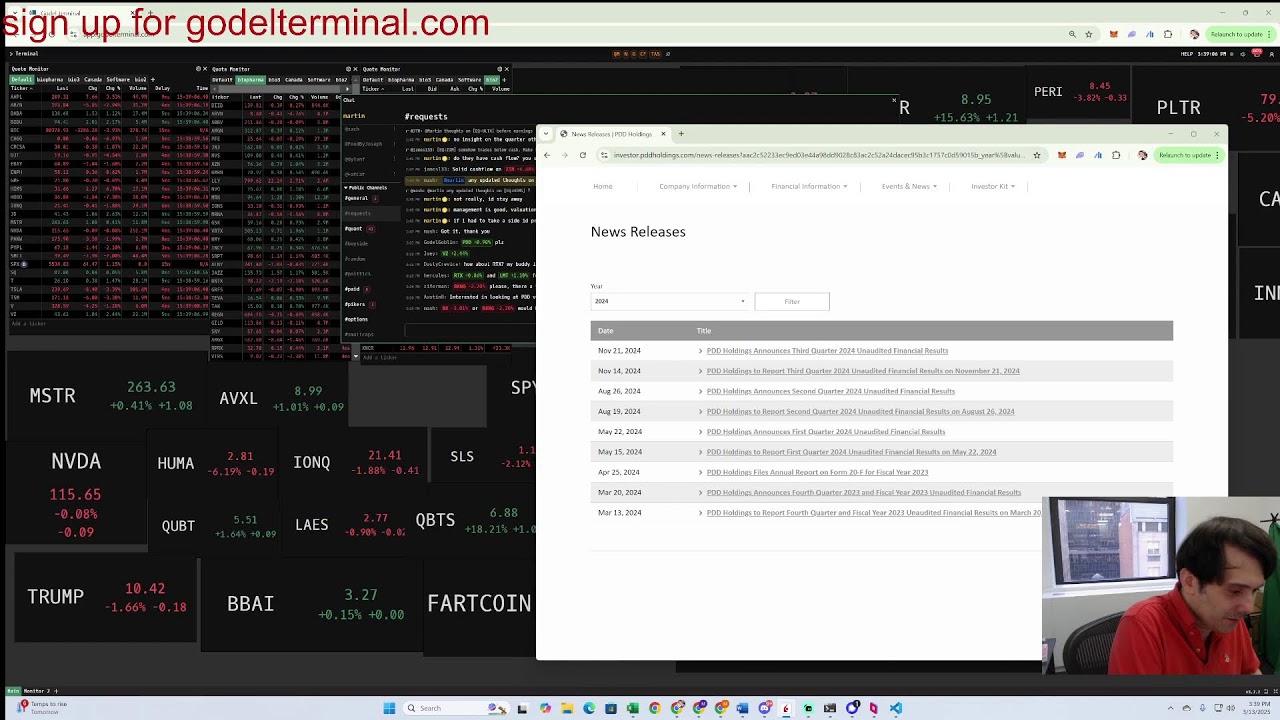Open the browser profile avatar
Screen dimensions: 1280x720
pos(1143,155)
